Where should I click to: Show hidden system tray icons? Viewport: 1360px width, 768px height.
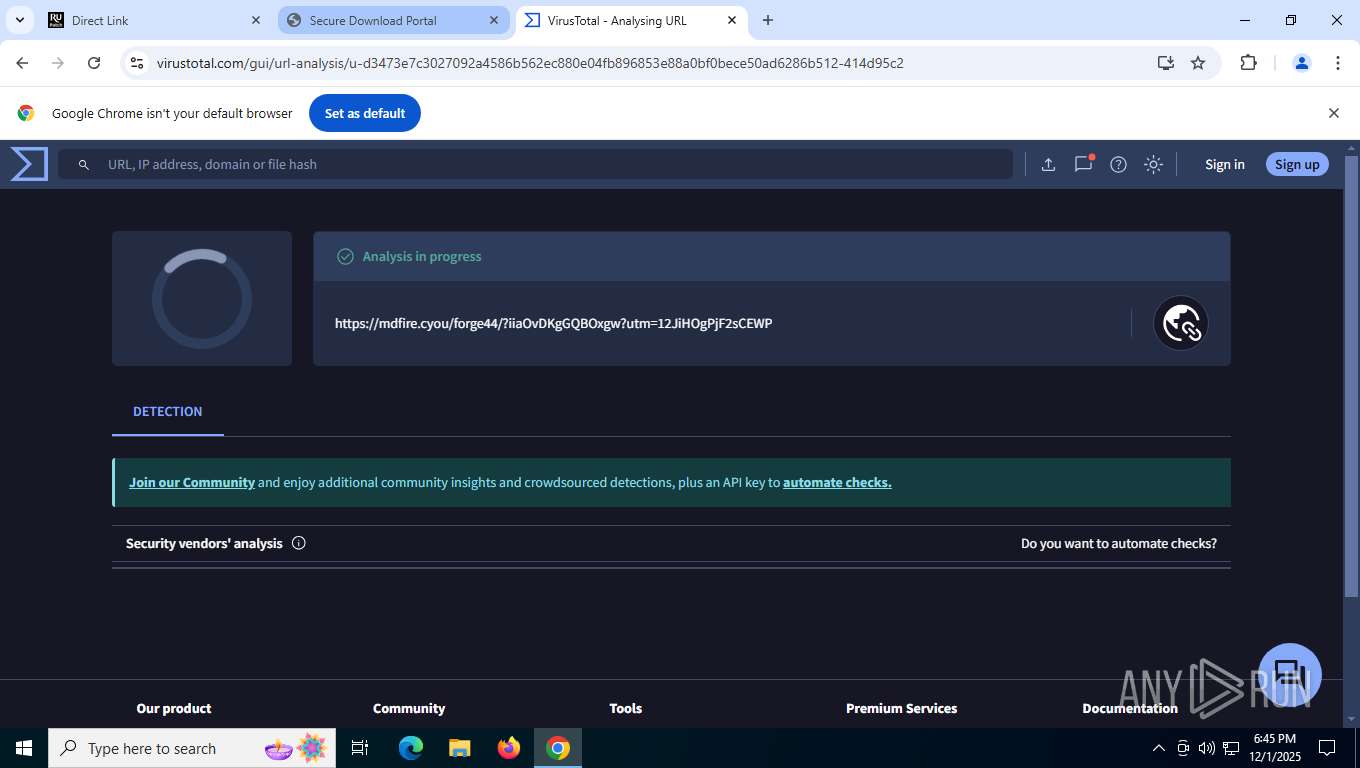[x=1159, y=748]
